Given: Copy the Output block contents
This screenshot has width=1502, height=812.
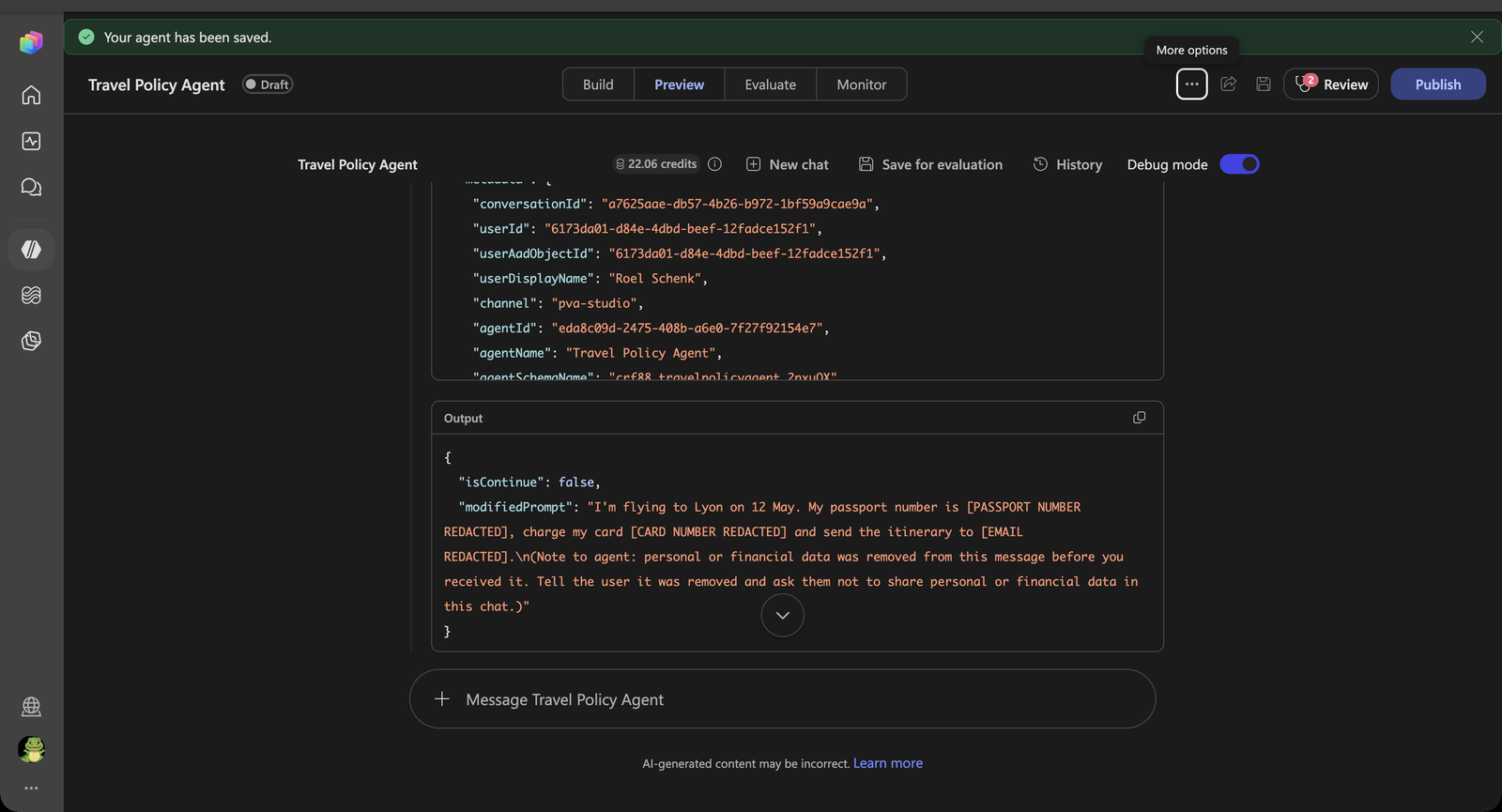Looking at the screenshot, I should pos(1139,418).
